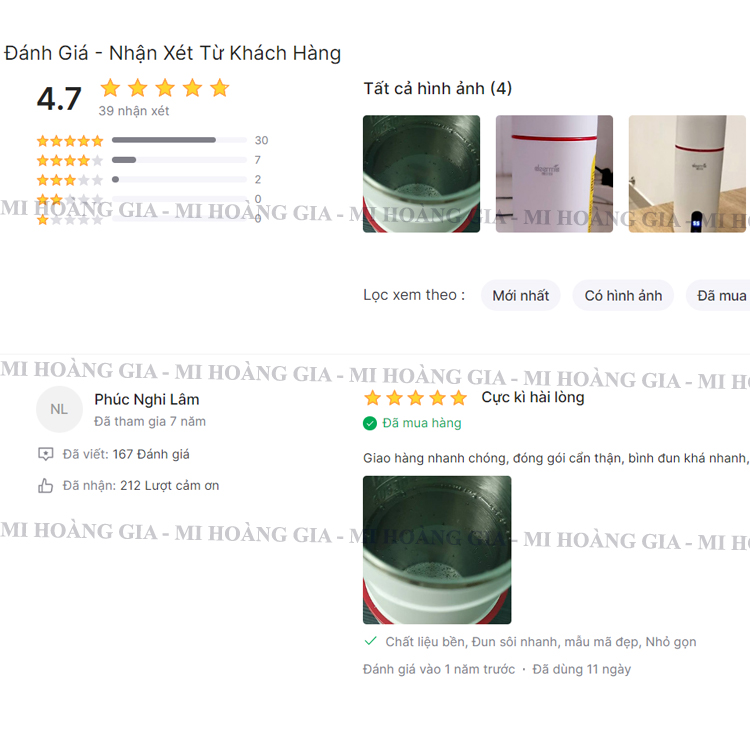Select the Có hình ảnh filter chip

click(623, 296)
